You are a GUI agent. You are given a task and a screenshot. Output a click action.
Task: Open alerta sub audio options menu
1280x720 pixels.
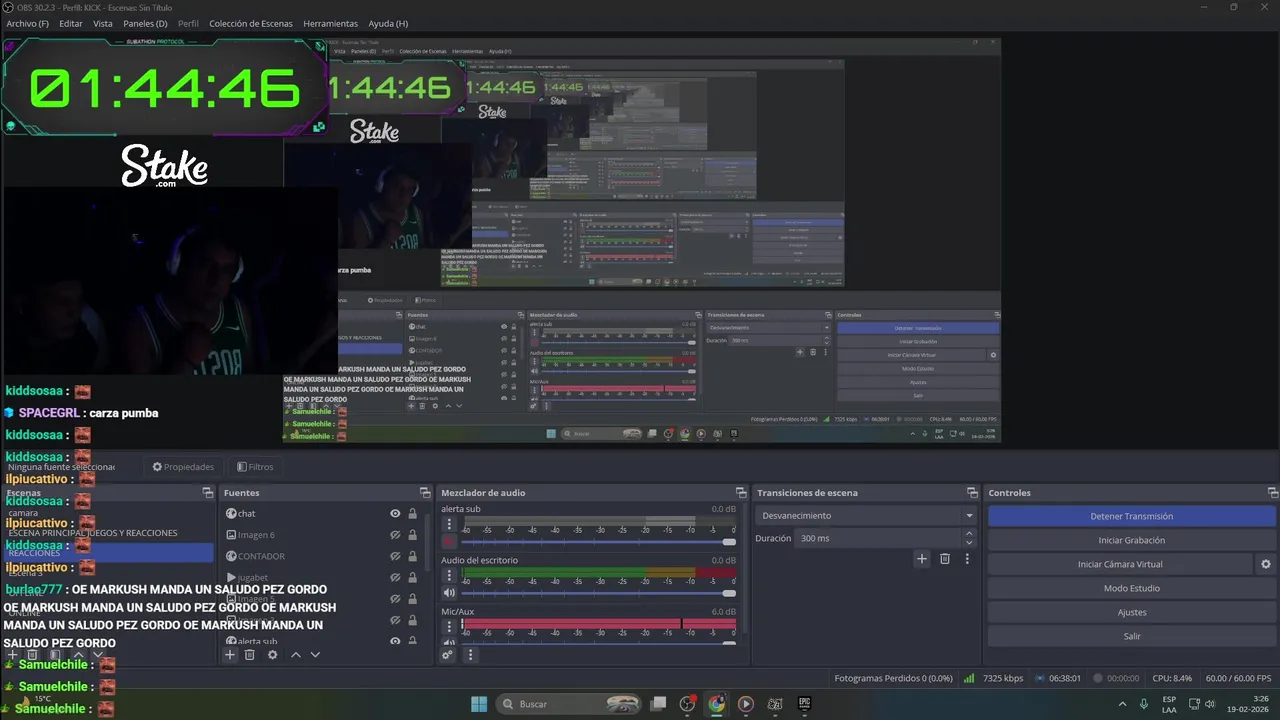coord(449,524)
